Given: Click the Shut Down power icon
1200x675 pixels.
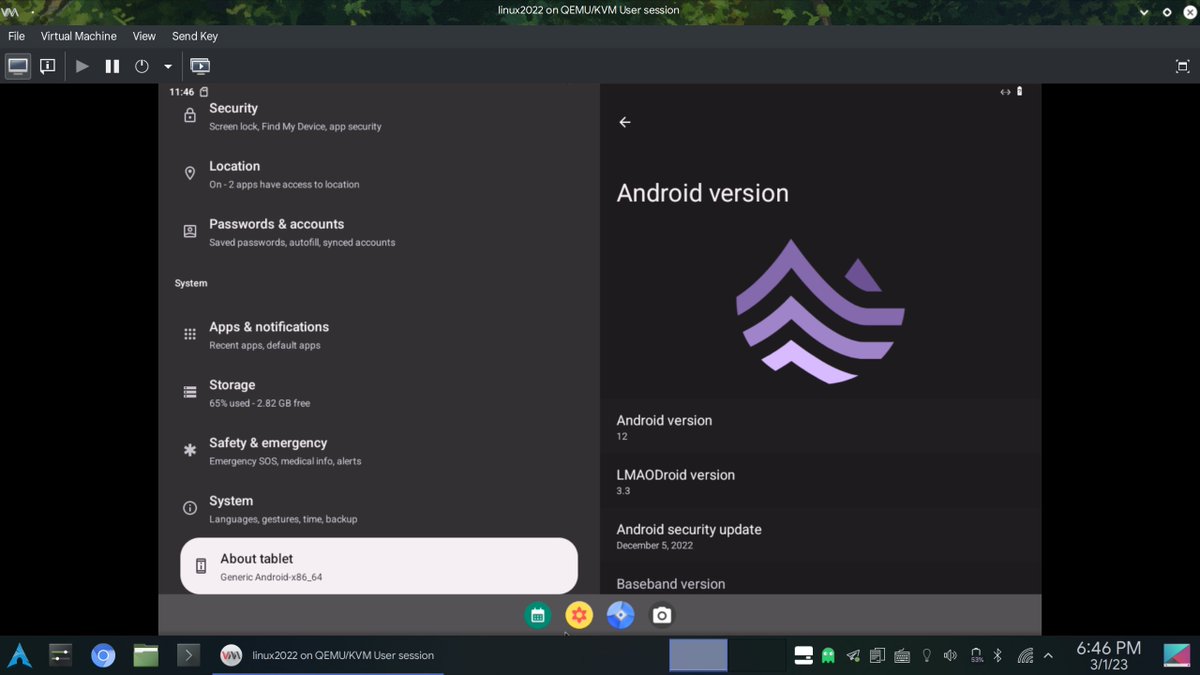Looking at the screenshot, I should [x=142, y=66].
